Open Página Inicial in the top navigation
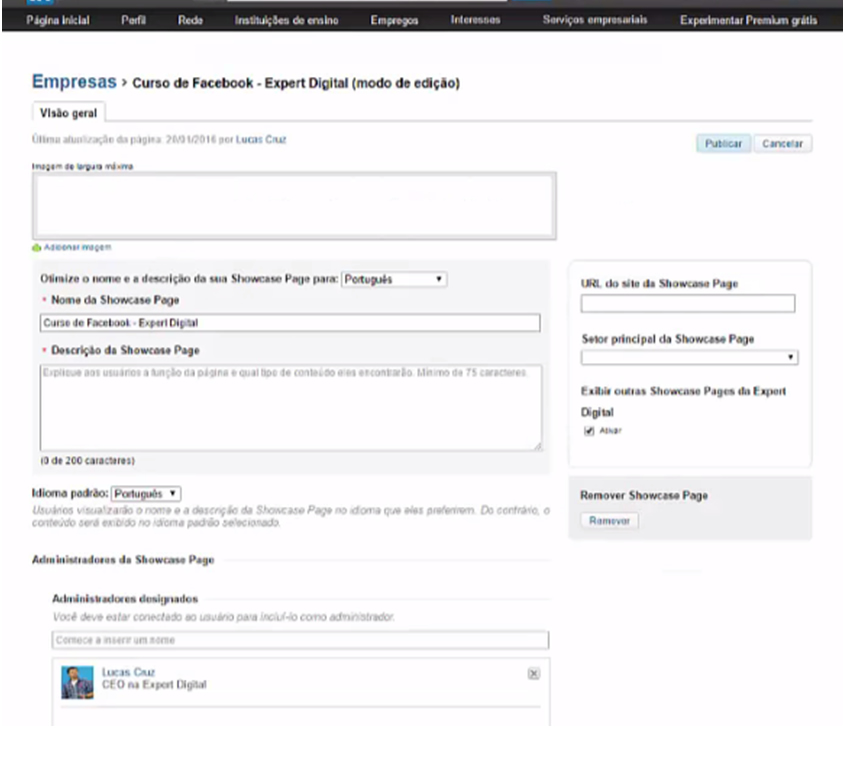This screenshot has height=762, width=845. click(58, 20)
